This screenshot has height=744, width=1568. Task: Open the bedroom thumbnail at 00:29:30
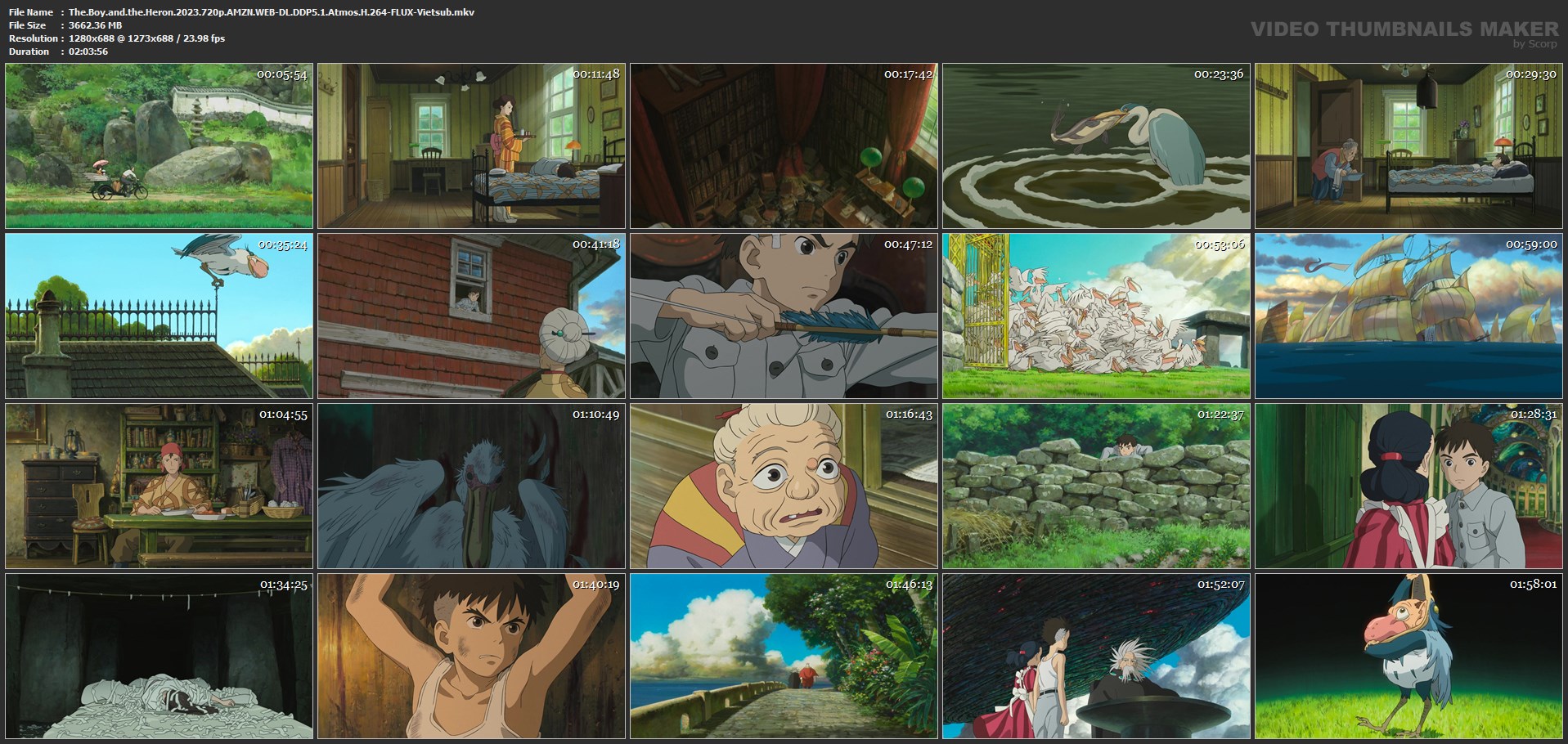pyautogui.click(x=1409, y=146)
